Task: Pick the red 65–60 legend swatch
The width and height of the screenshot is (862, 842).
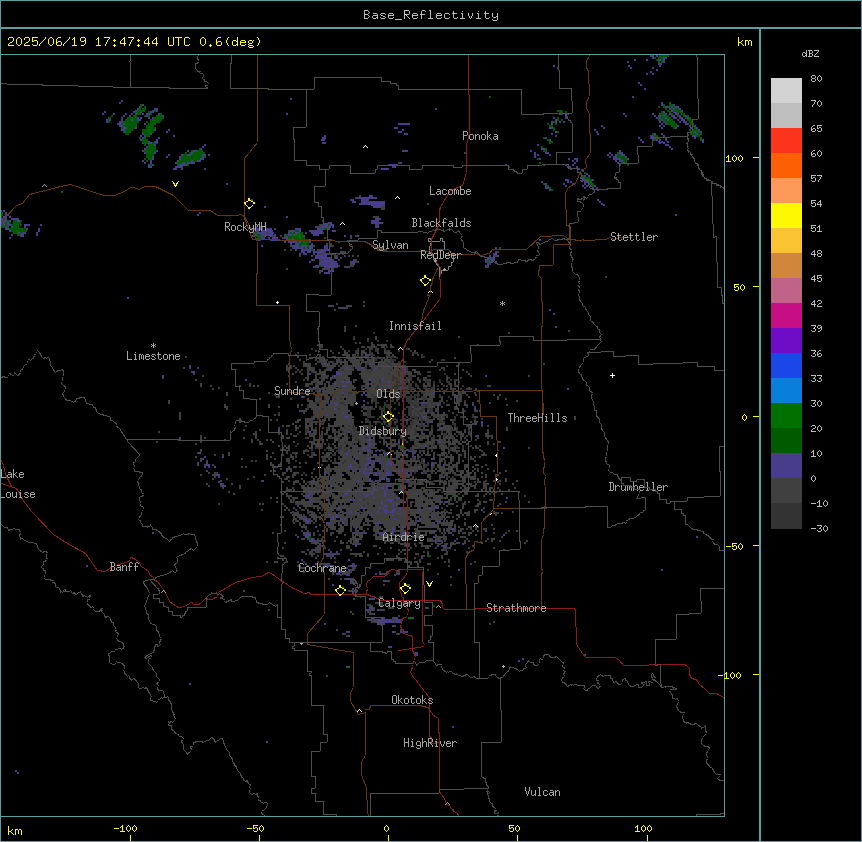Action: pos(786,141)
